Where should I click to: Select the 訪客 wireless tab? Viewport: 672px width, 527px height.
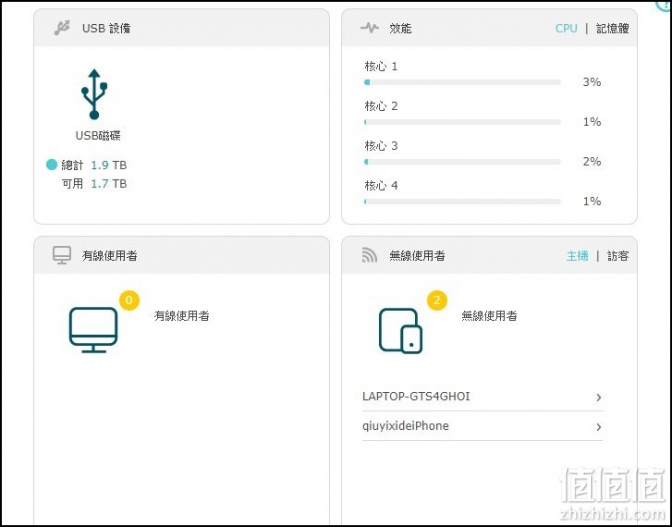(x=618, y=256)
